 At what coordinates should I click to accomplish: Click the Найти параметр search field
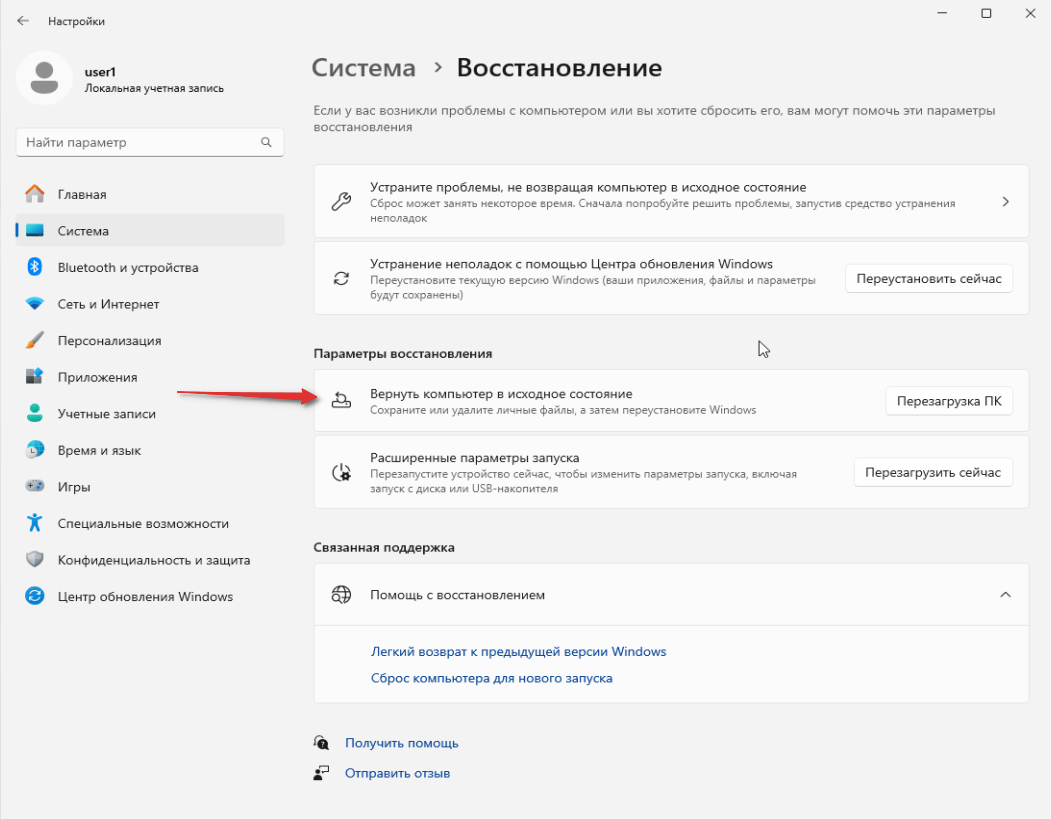150,142
